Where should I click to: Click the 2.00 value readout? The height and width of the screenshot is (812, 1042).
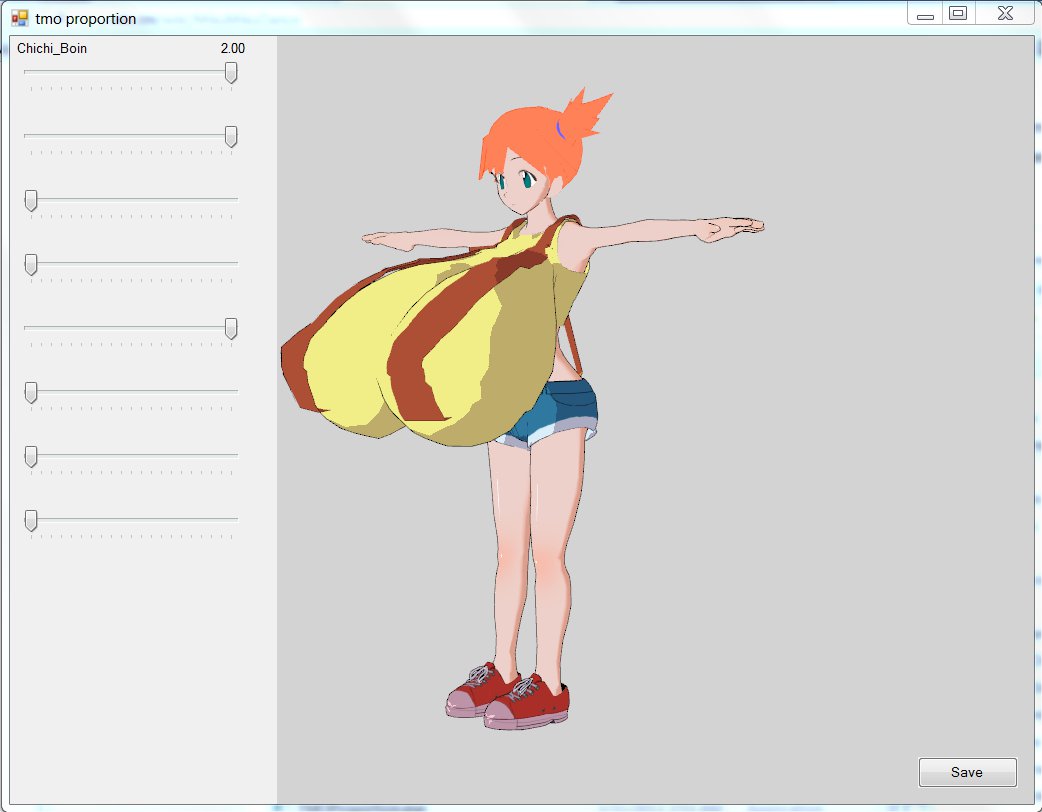click(232, 48)
